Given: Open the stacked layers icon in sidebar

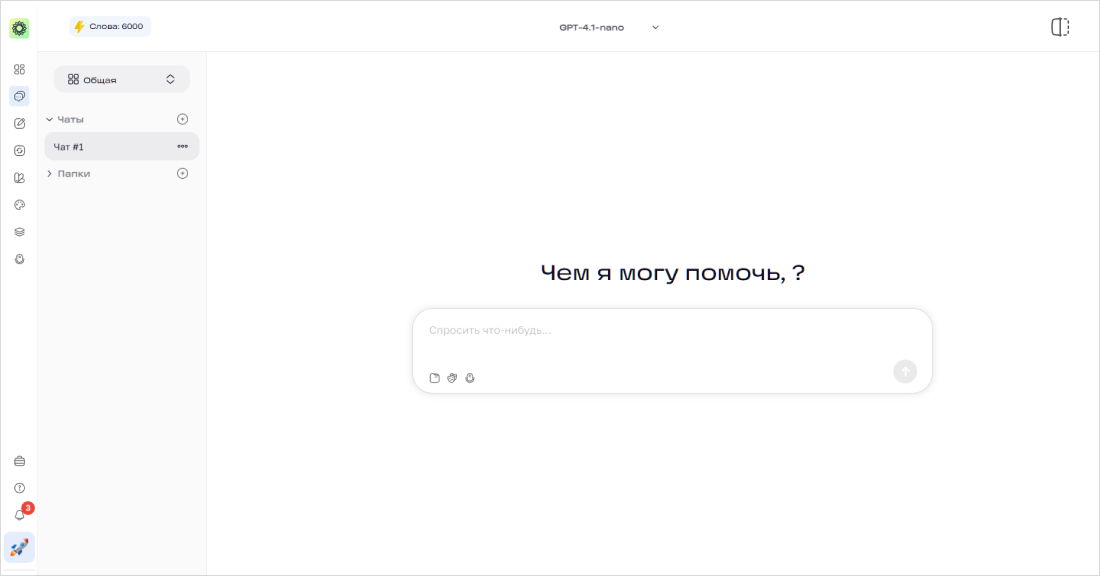Looking at the screenshot, I should coord(19,232).
